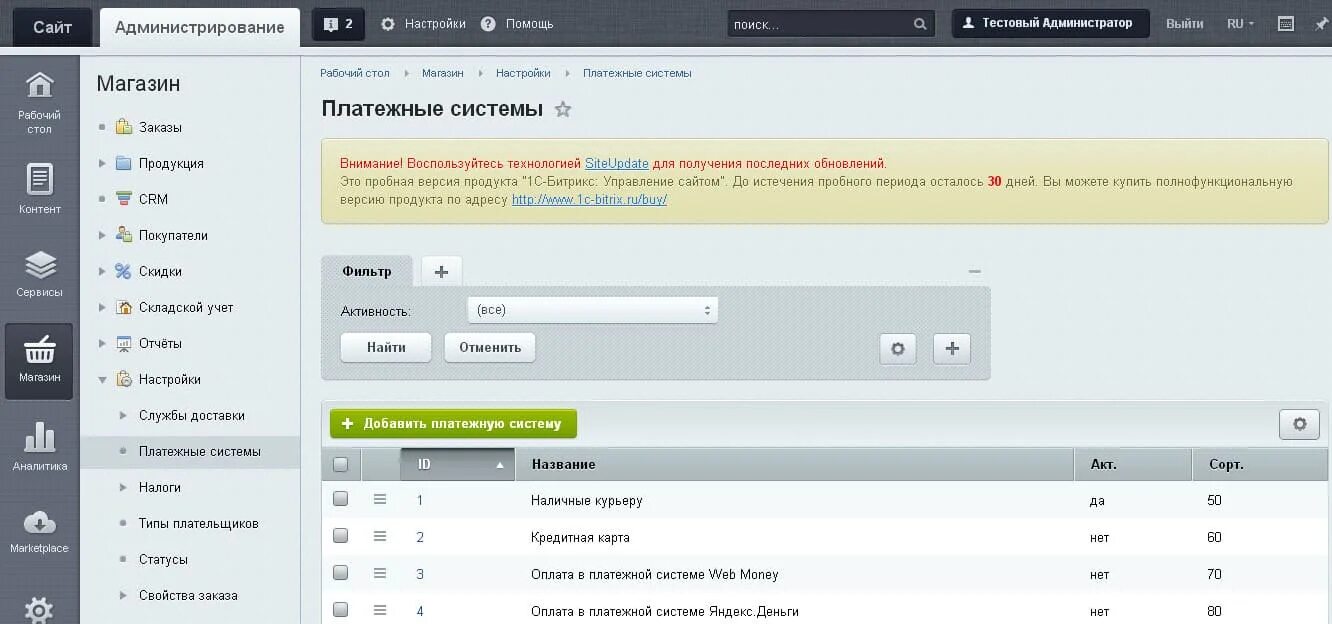
Task: Open the Сервисы sidebar section
Action: point(39,274)
